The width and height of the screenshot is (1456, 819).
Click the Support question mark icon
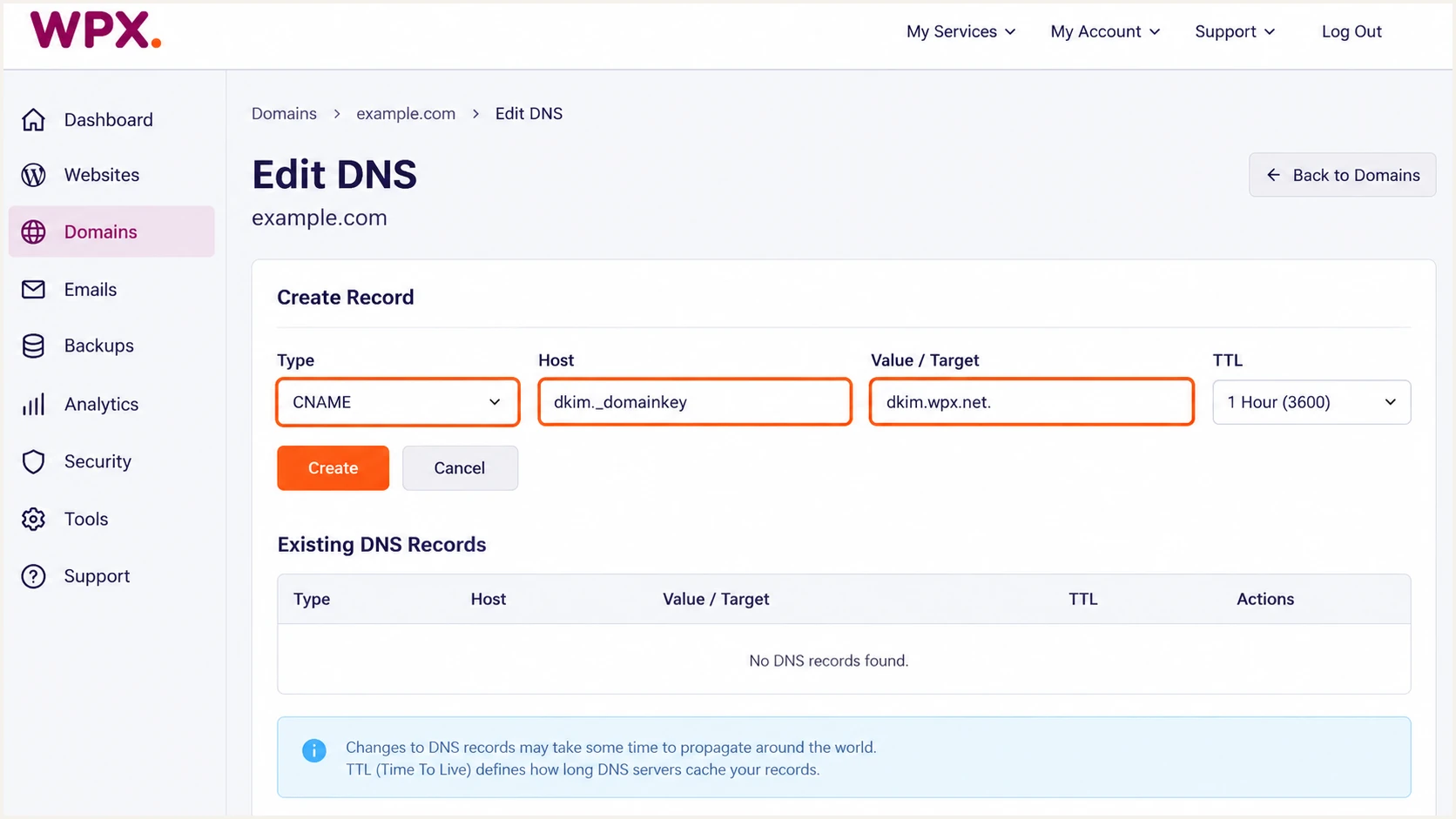(33, 576)
